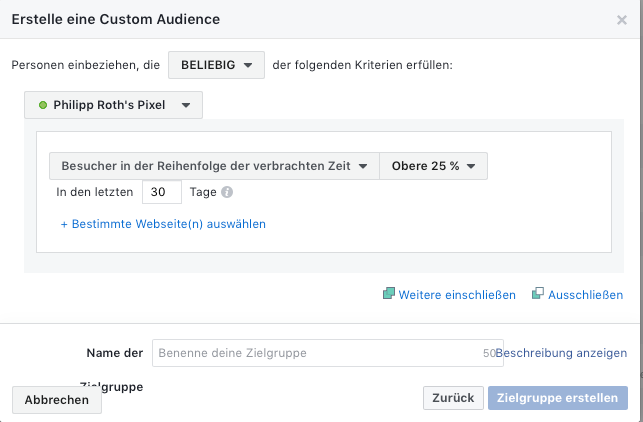
Task: Click the Ausschließen link text
Action: pos(586,295)
